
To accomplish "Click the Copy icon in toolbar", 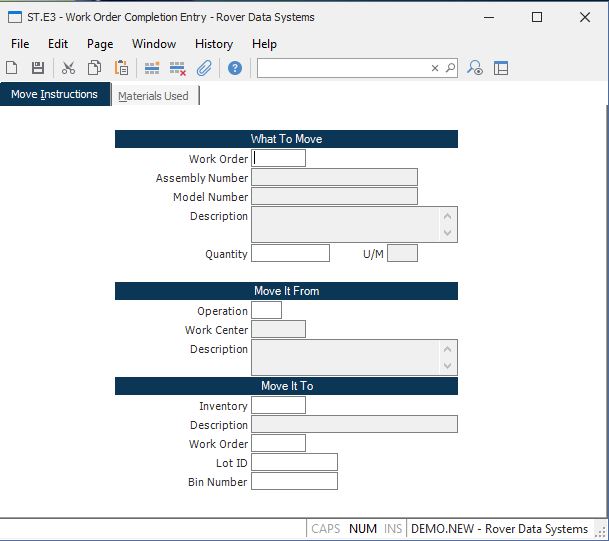I will point(94,68).
